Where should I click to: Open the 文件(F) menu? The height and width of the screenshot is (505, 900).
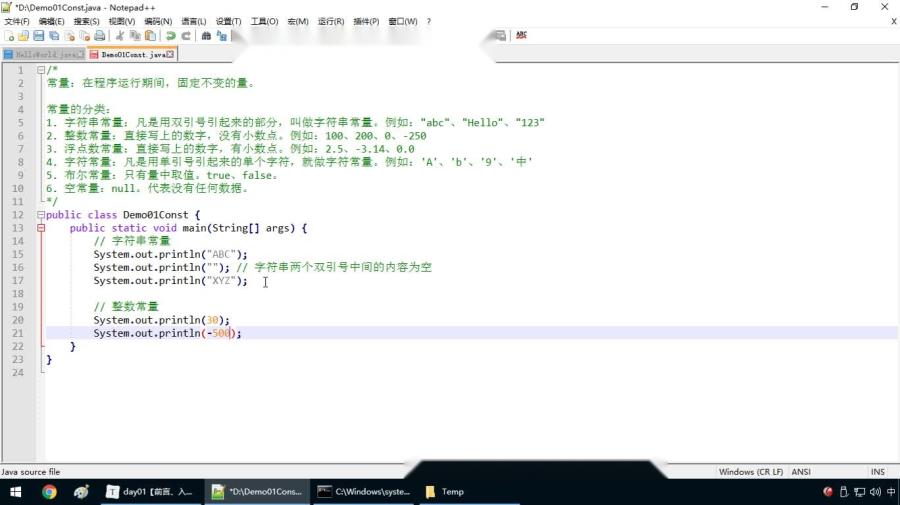coord(17,21)
